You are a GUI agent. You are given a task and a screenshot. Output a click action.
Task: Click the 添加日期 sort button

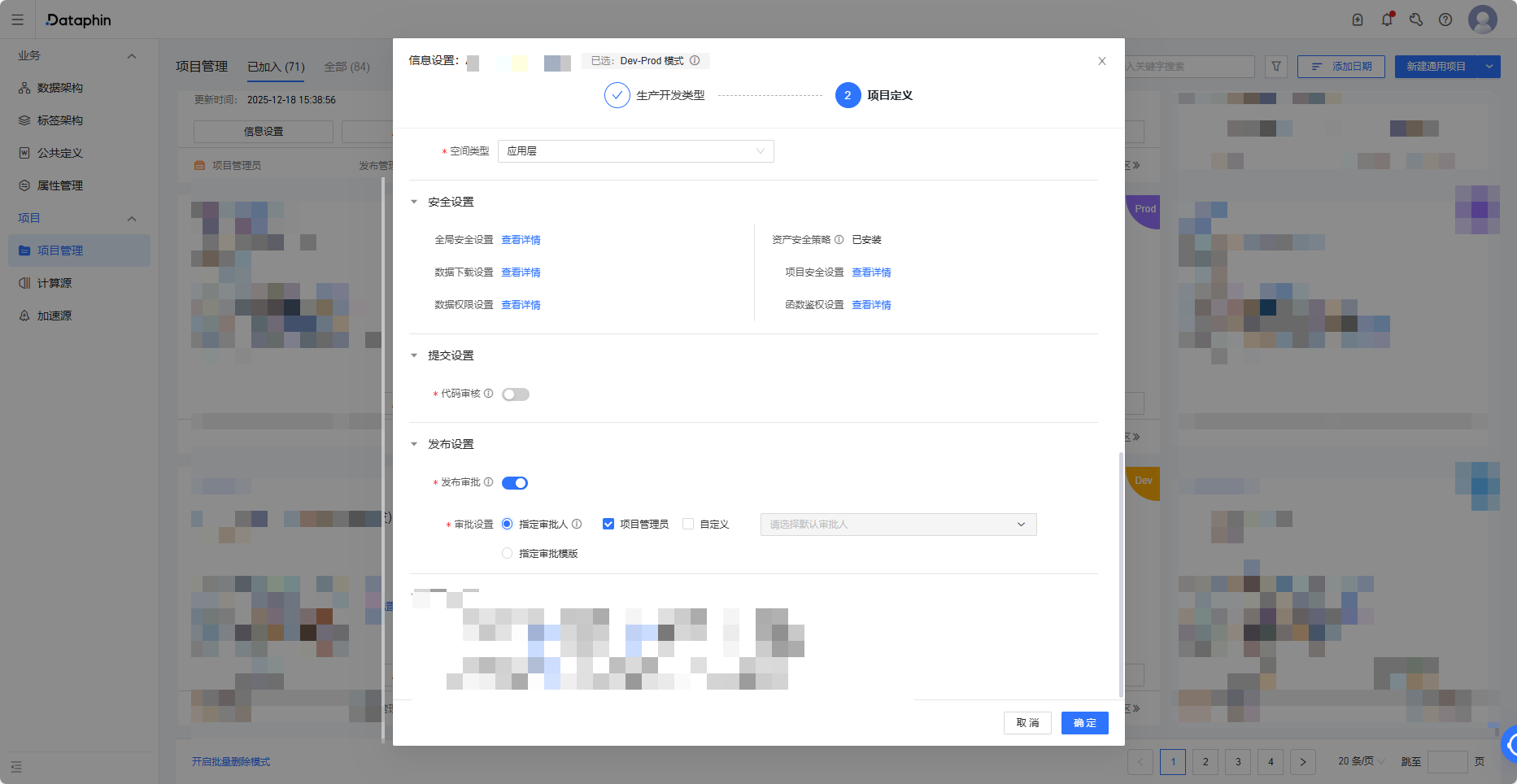click(1341, 67)
